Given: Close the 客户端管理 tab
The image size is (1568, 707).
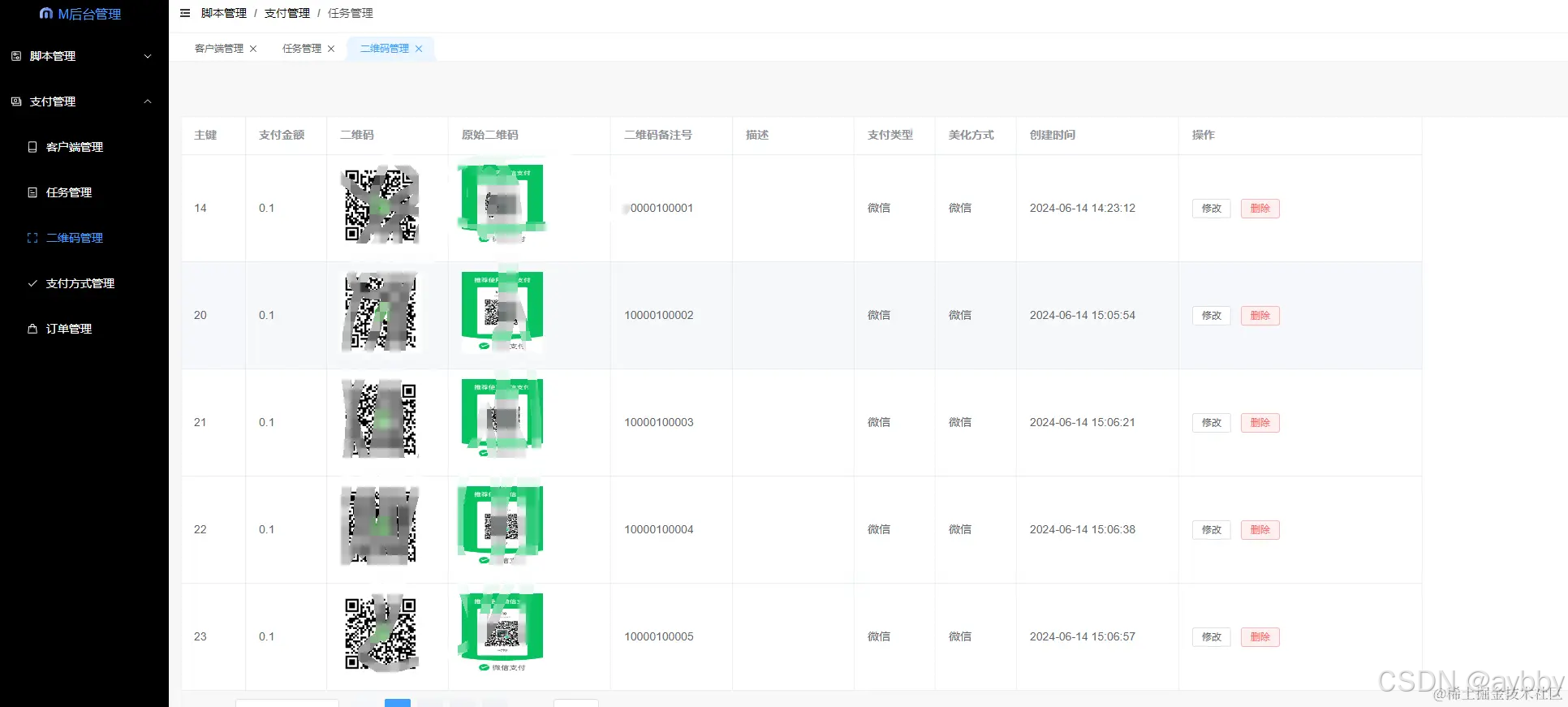Looking at the screenshot, I should (253, 49).
